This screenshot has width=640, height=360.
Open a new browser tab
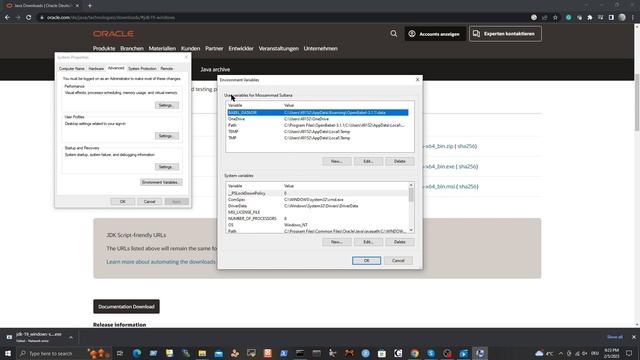[x=90, y=6]
